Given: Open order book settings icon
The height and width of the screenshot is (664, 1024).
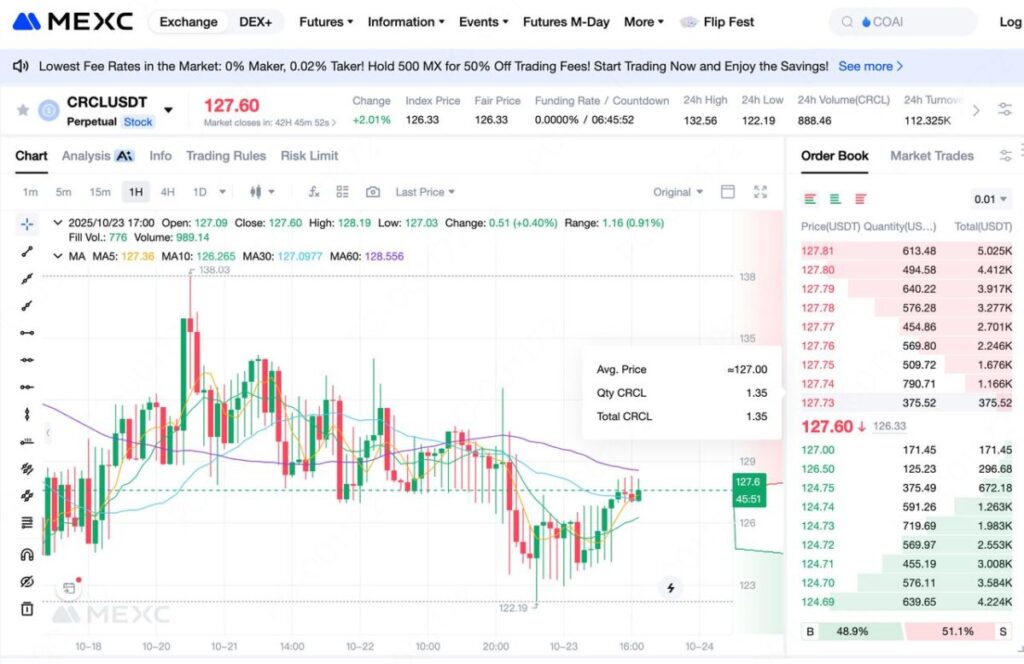Looking at the screenshot, I should coord(1005,156).
